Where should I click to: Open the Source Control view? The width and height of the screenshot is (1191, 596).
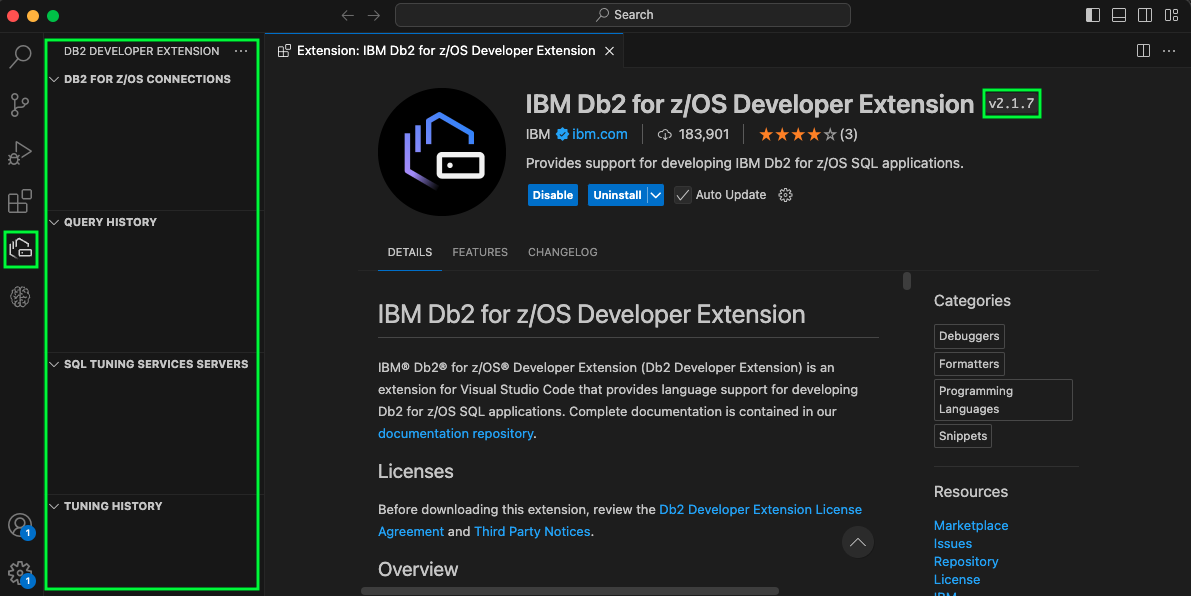click(x=20, y=105)
